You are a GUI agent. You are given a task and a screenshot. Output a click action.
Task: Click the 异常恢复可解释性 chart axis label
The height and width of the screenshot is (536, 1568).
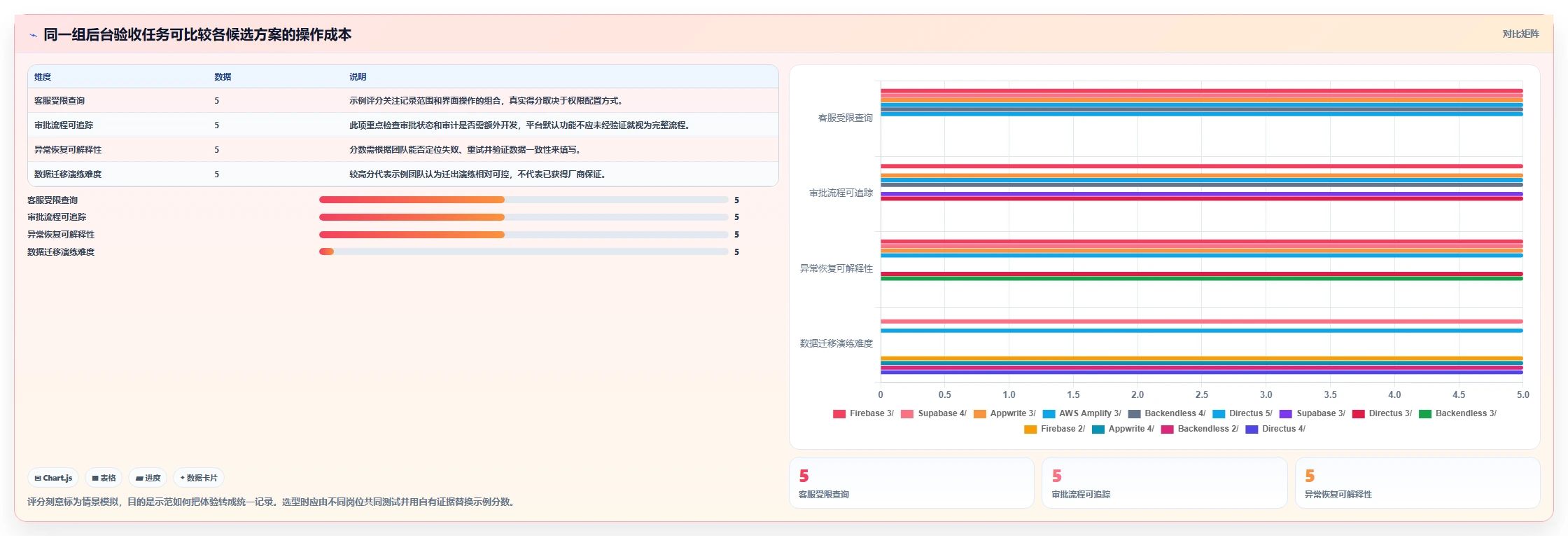[836, 268]
